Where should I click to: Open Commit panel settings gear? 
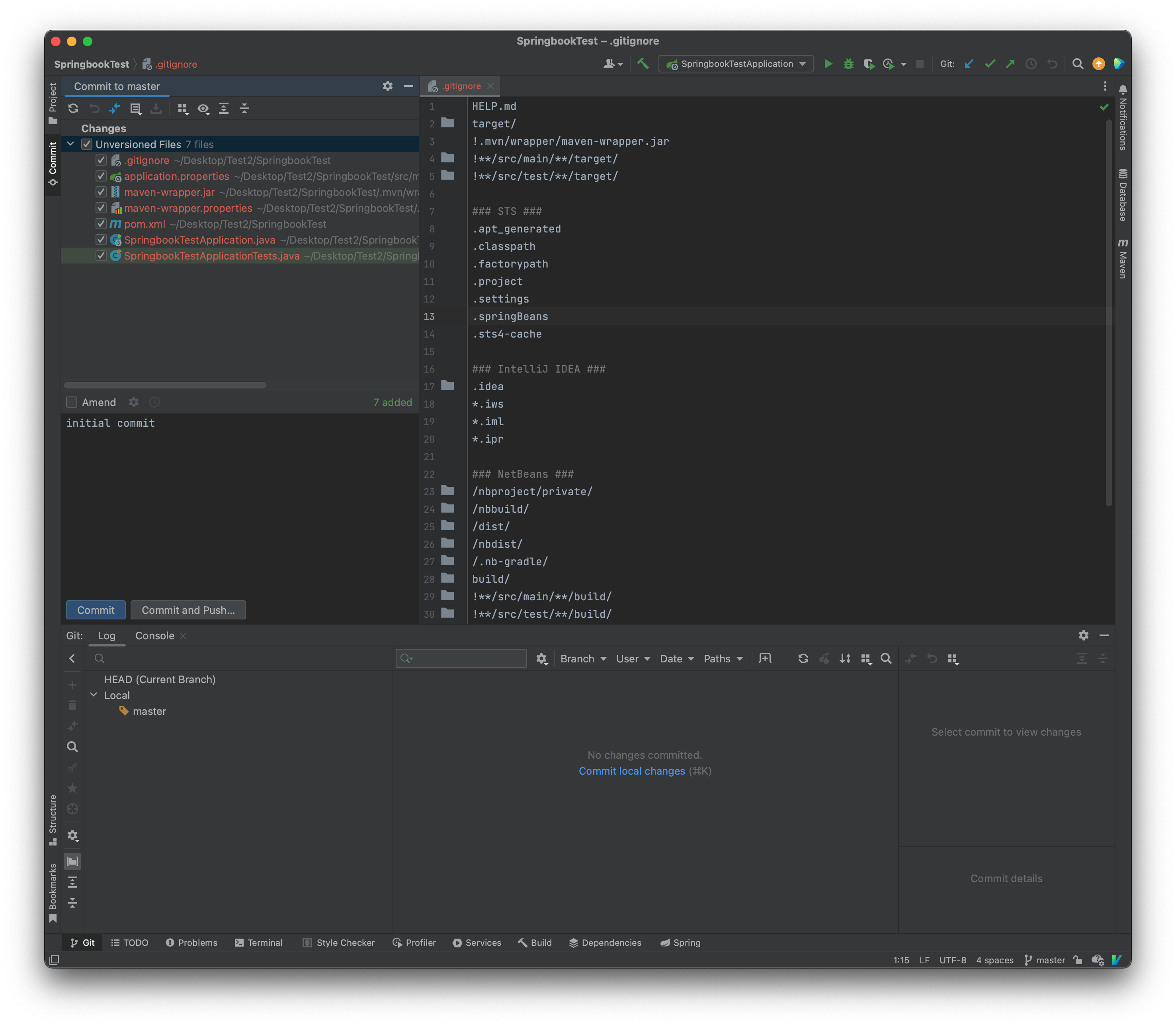(388, 86)
